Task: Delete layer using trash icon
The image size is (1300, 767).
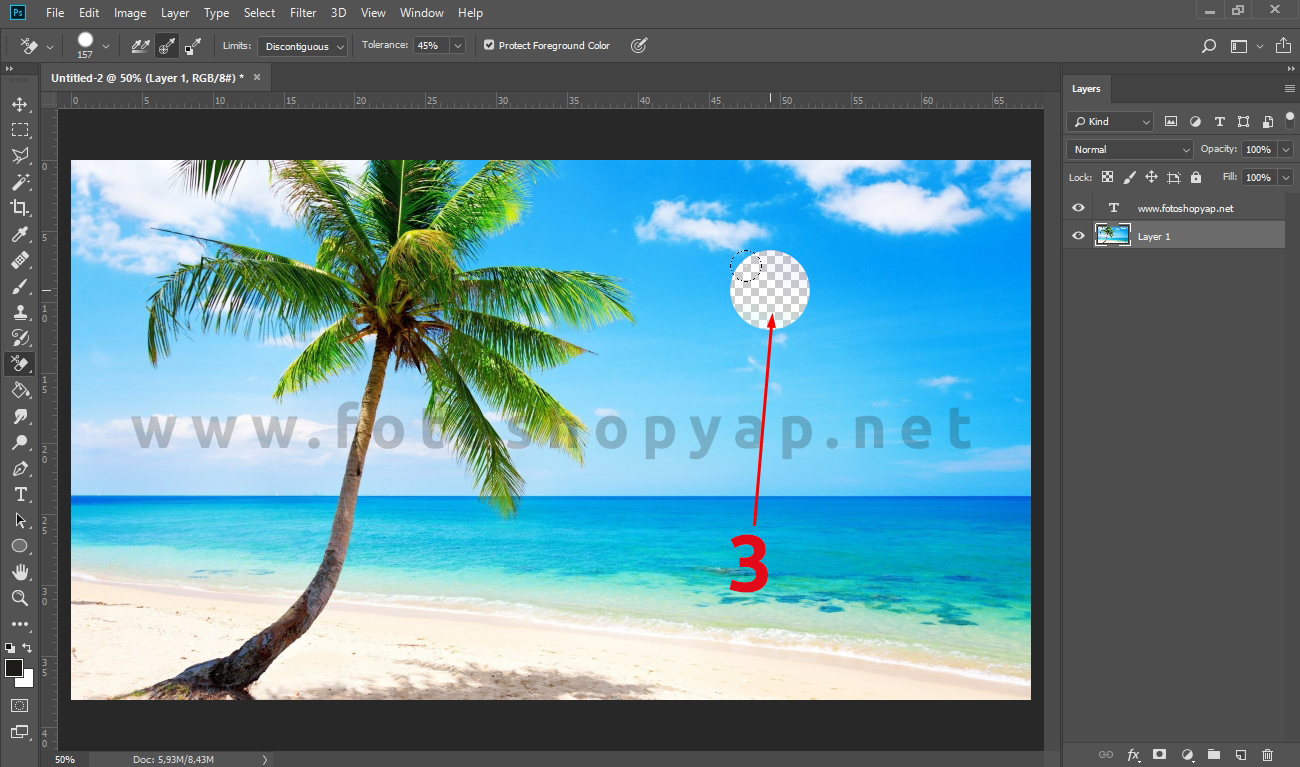Action: (1267, 755)
